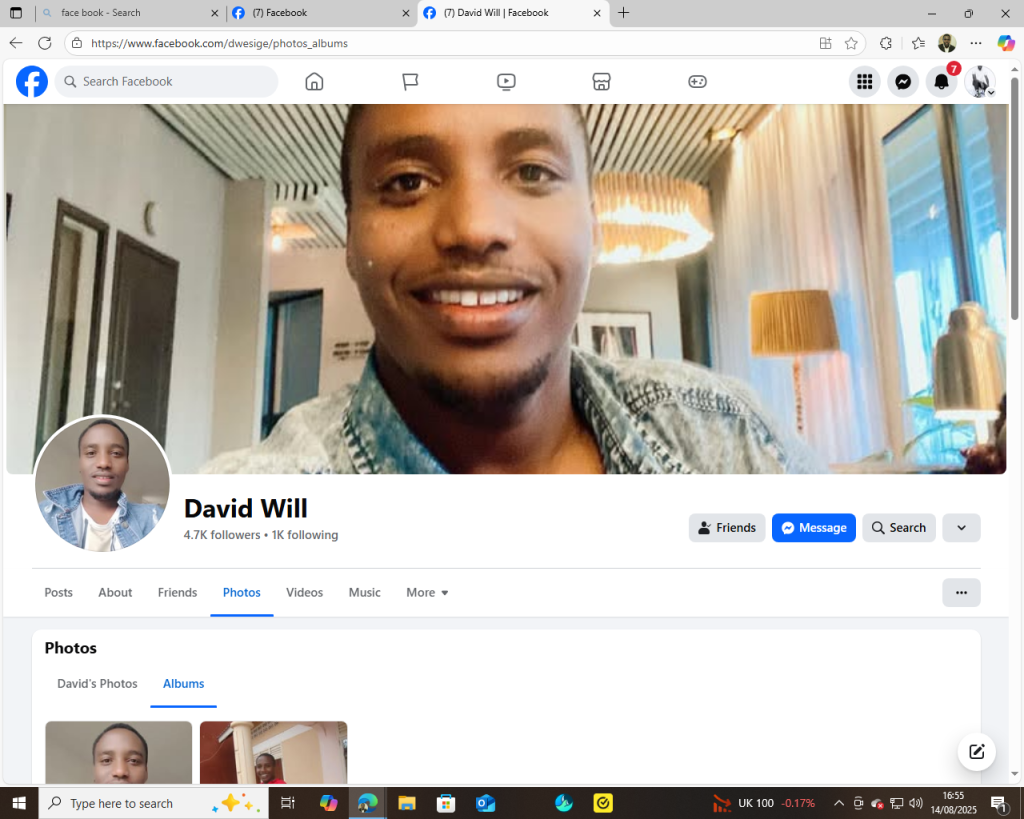Open the Messenger icon
Image resolution: width=1024 pixels, height=819 pixels.
click(x=903, y=82)
